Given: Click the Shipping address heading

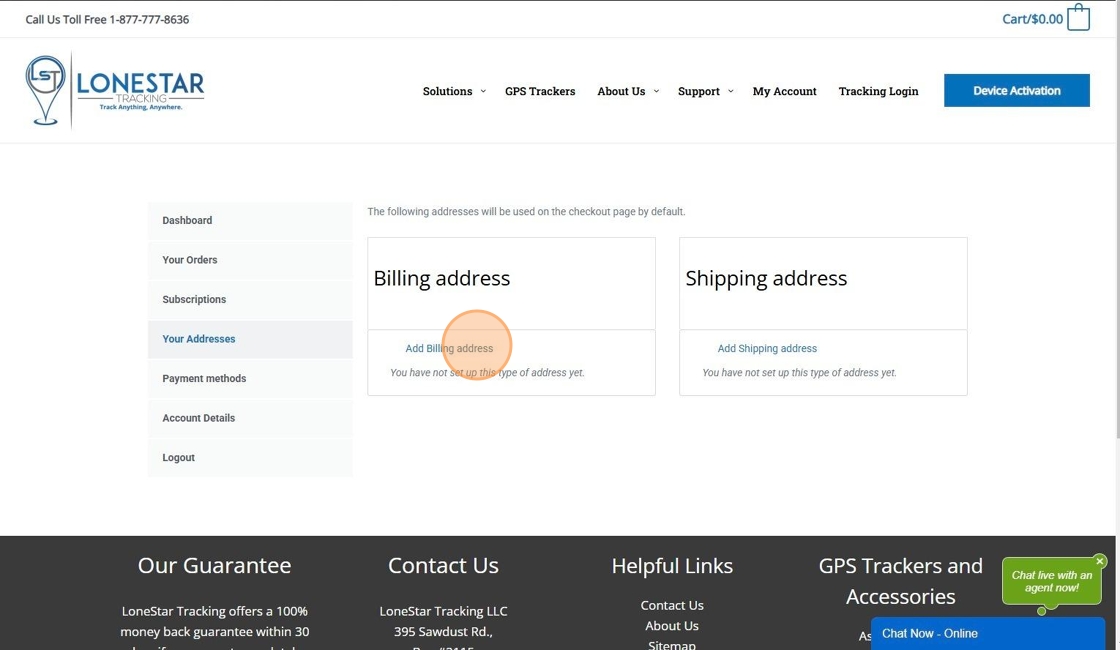Looking at the screenshot, I should point(766,279).
